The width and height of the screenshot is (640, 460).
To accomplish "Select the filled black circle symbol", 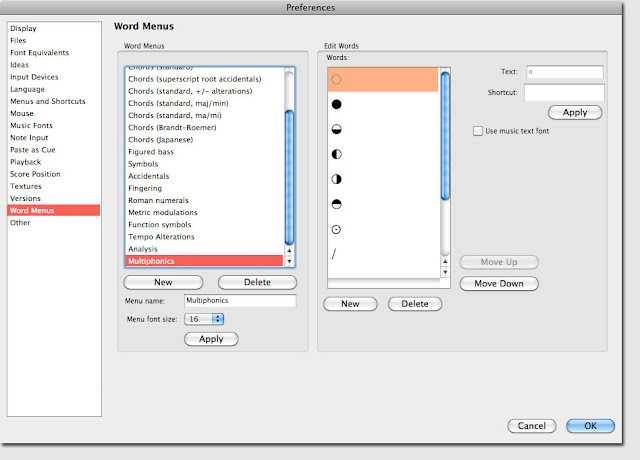I will (336, 104).
